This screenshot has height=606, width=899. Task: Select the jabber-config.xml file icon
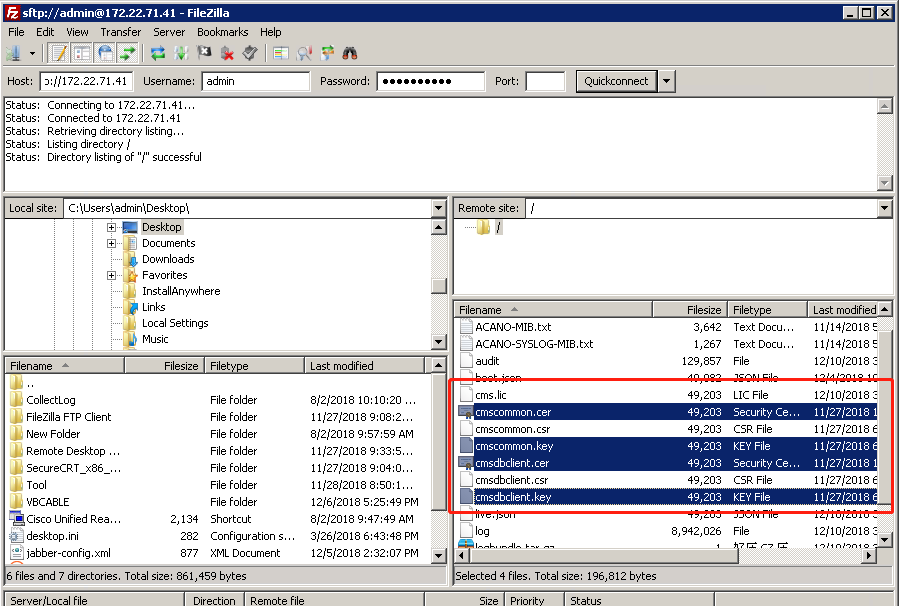click(17, 553)
